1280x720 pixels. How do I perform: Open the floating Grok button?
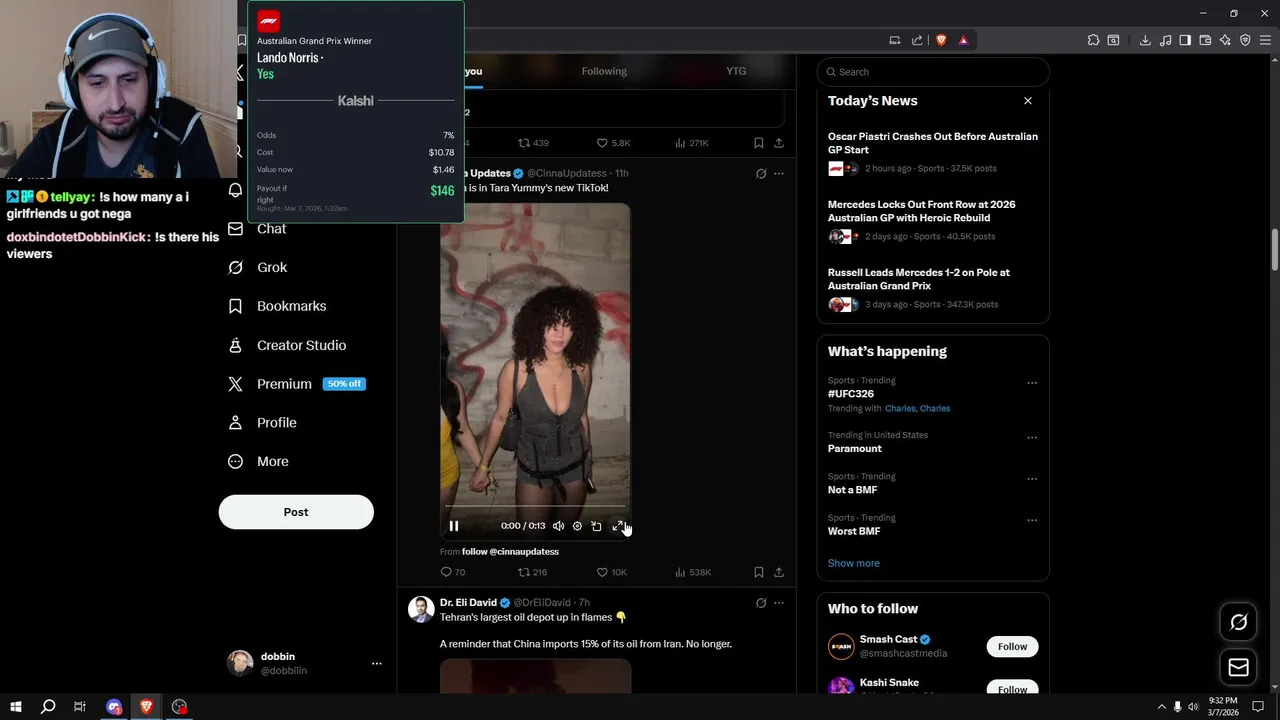click(1238, 622)
